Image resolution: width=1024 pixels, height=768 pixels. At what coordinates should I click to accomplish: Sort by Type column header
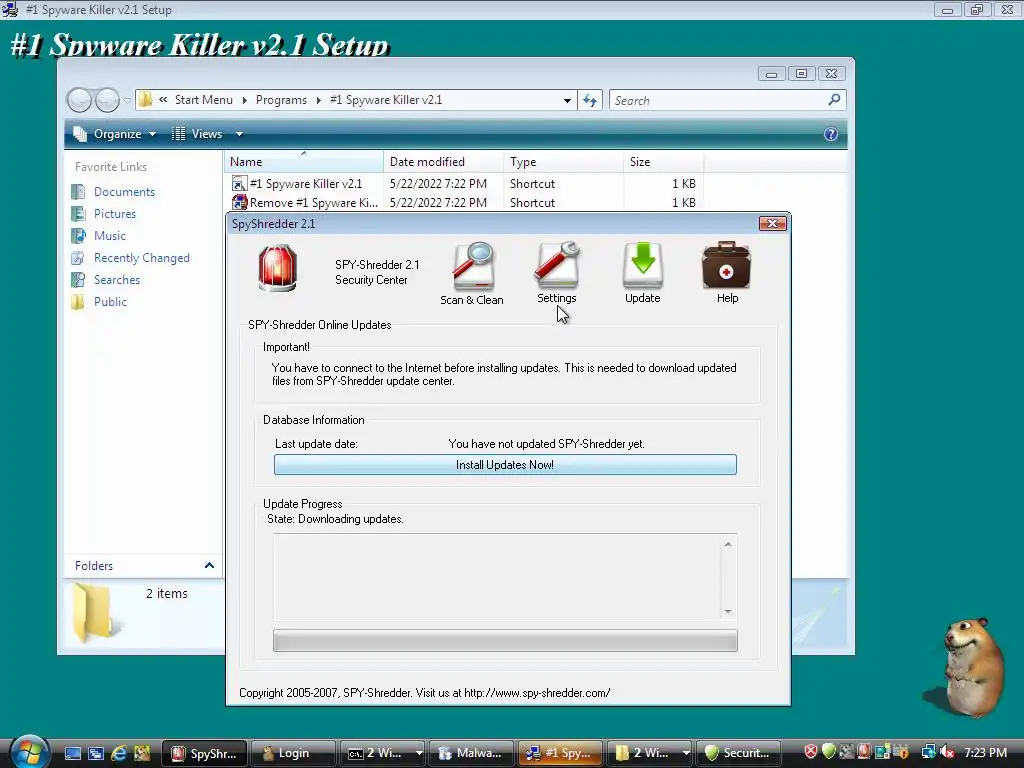(563, 161)
